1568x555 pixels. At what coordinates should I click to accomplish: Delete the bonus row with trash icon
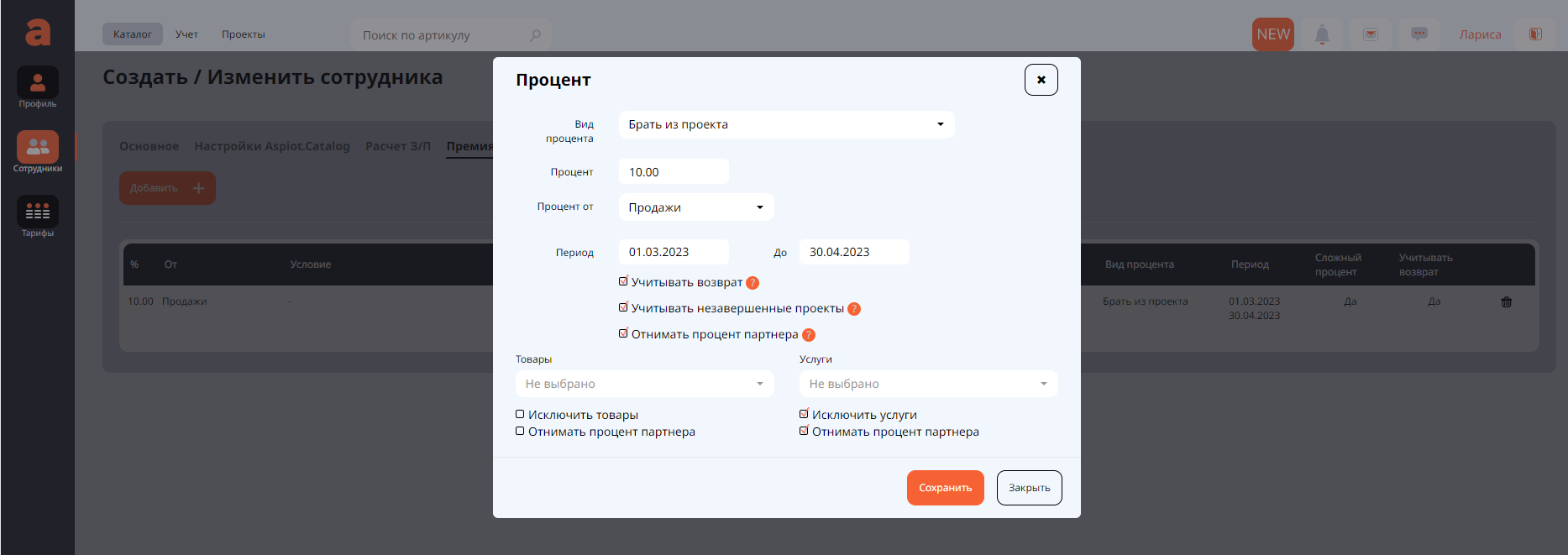click(x=1507, y=302)
